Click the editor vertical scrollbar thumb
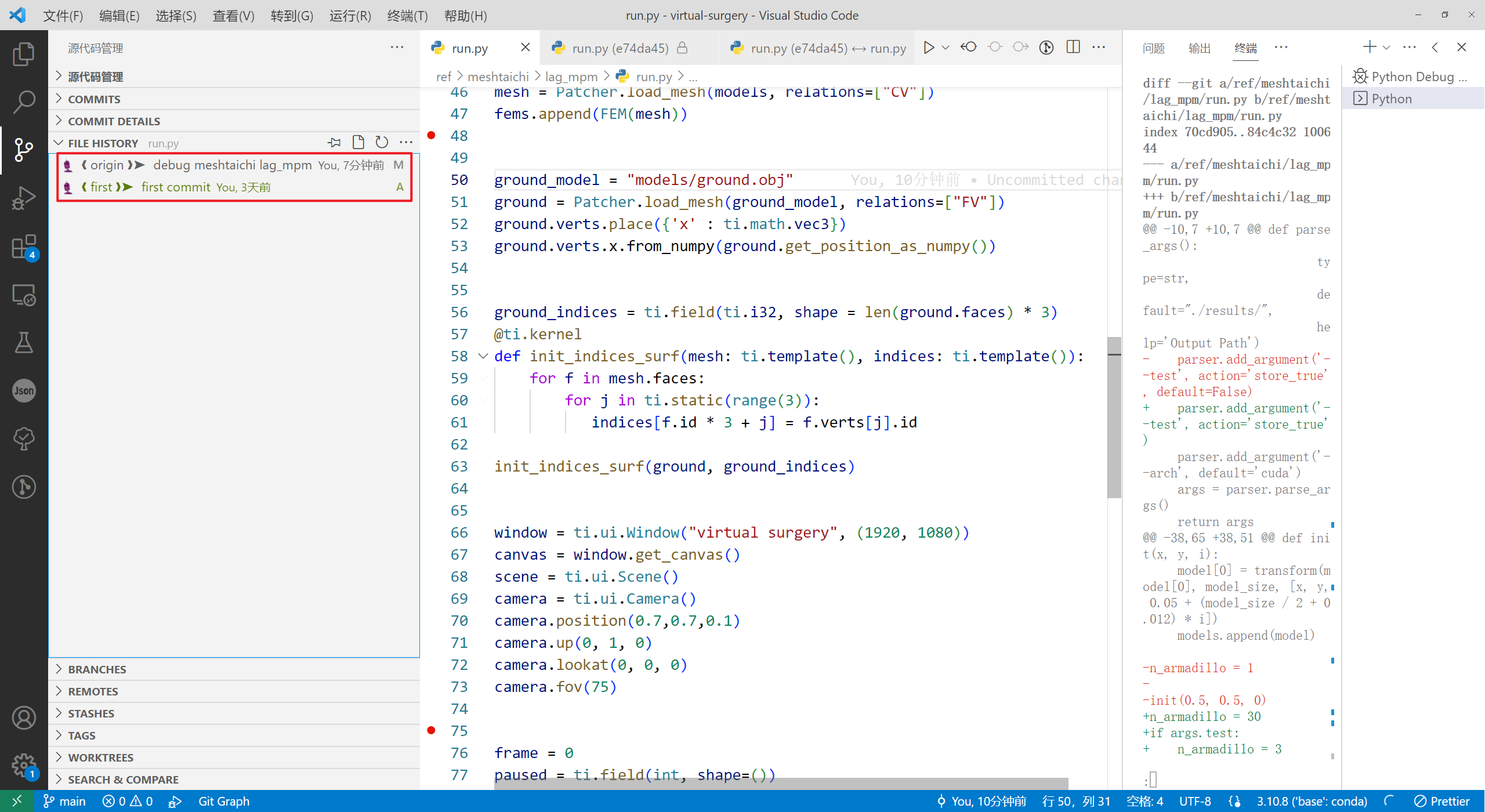1485x812 pixels. [x=1114, y=418]
